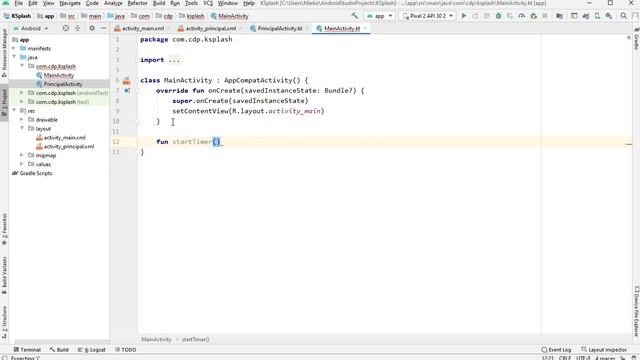
Task: Open the SDK Manager icon
Action: [609, 16]
